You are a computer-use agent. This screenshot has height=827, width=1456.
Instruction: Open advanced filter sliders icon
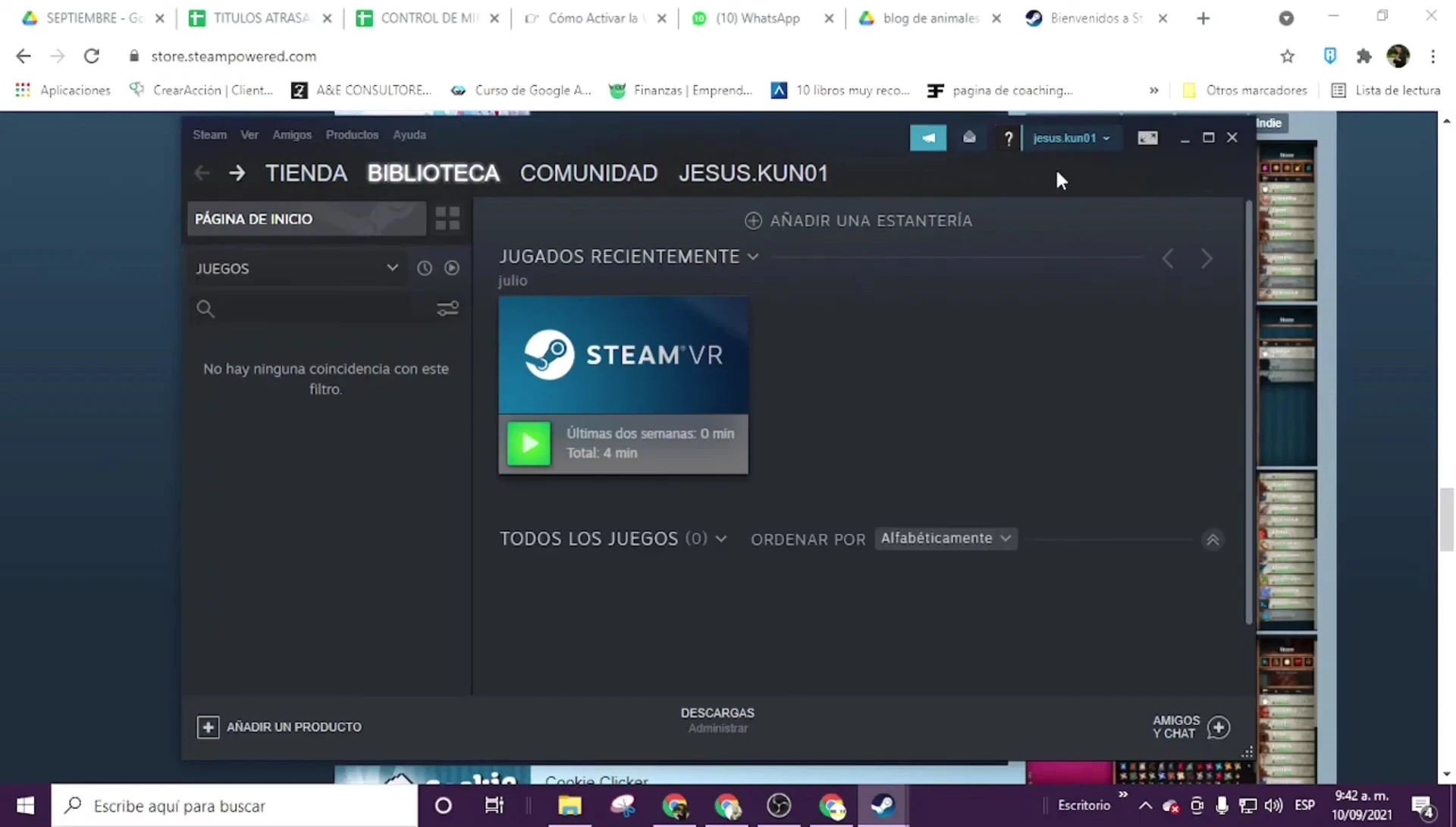coord(447,308)
